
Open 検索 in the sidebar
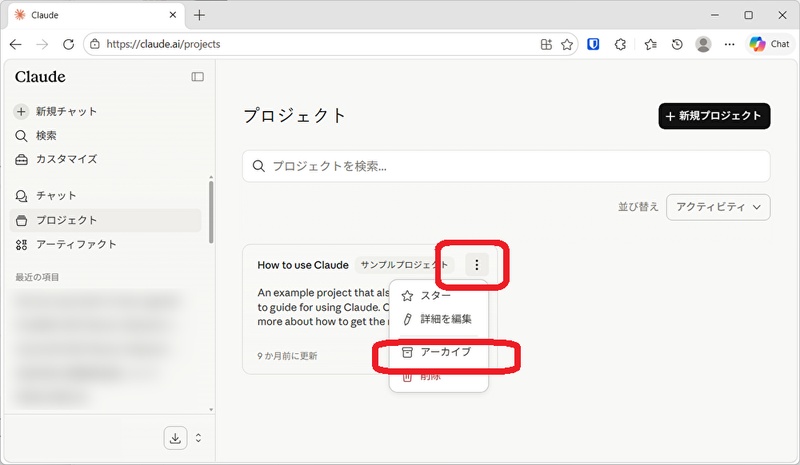point(36,135)
